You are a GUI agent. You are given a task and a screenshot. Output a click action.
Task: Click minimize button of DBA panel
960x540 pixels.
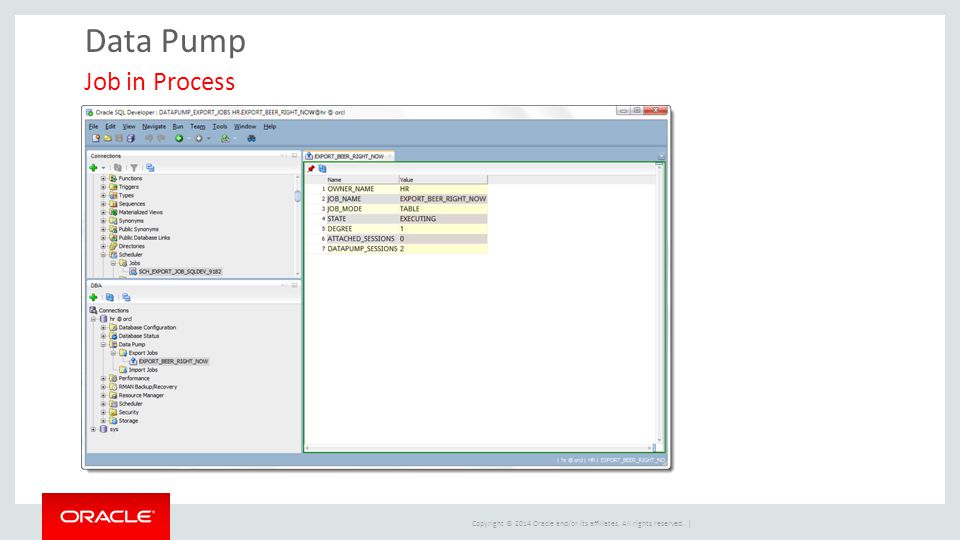294,285
